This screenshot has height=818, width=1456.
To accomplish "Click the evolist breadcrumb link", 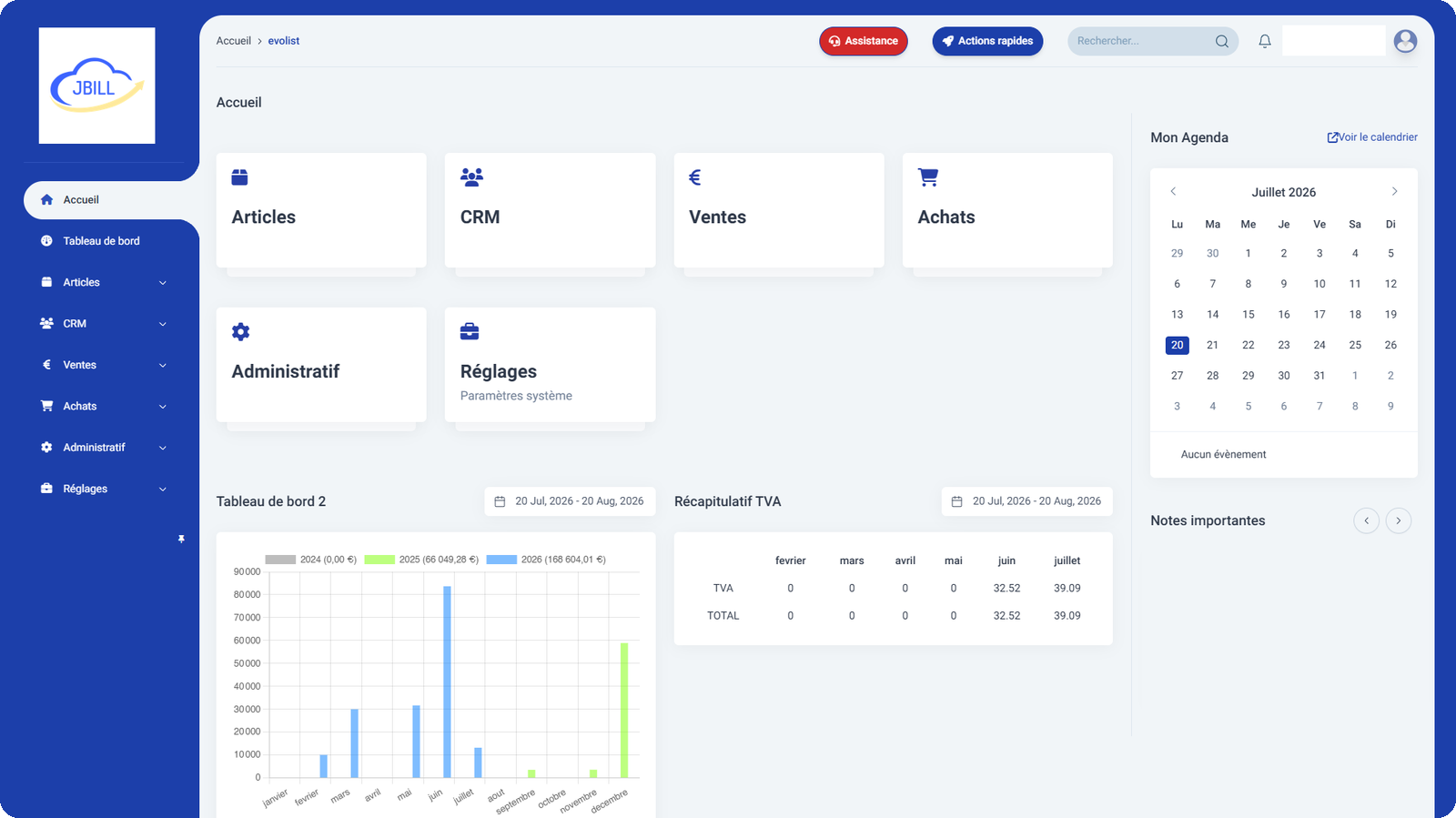I will (283, 41).
